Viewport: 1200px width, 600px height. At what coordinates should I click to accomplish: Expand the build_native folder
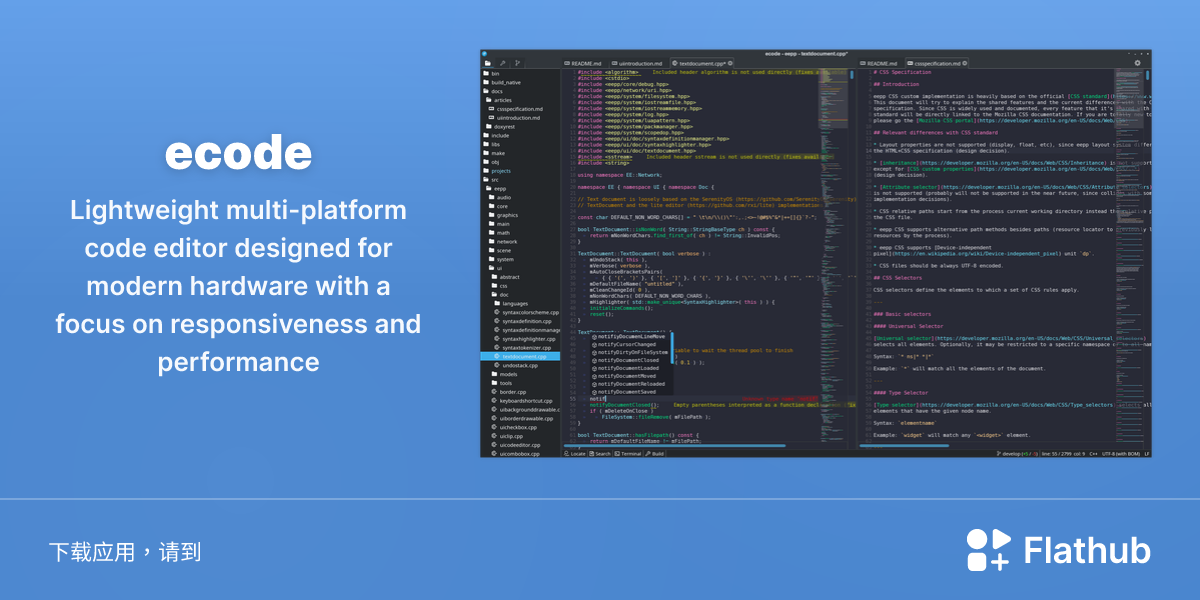click(x=504, y=82)
